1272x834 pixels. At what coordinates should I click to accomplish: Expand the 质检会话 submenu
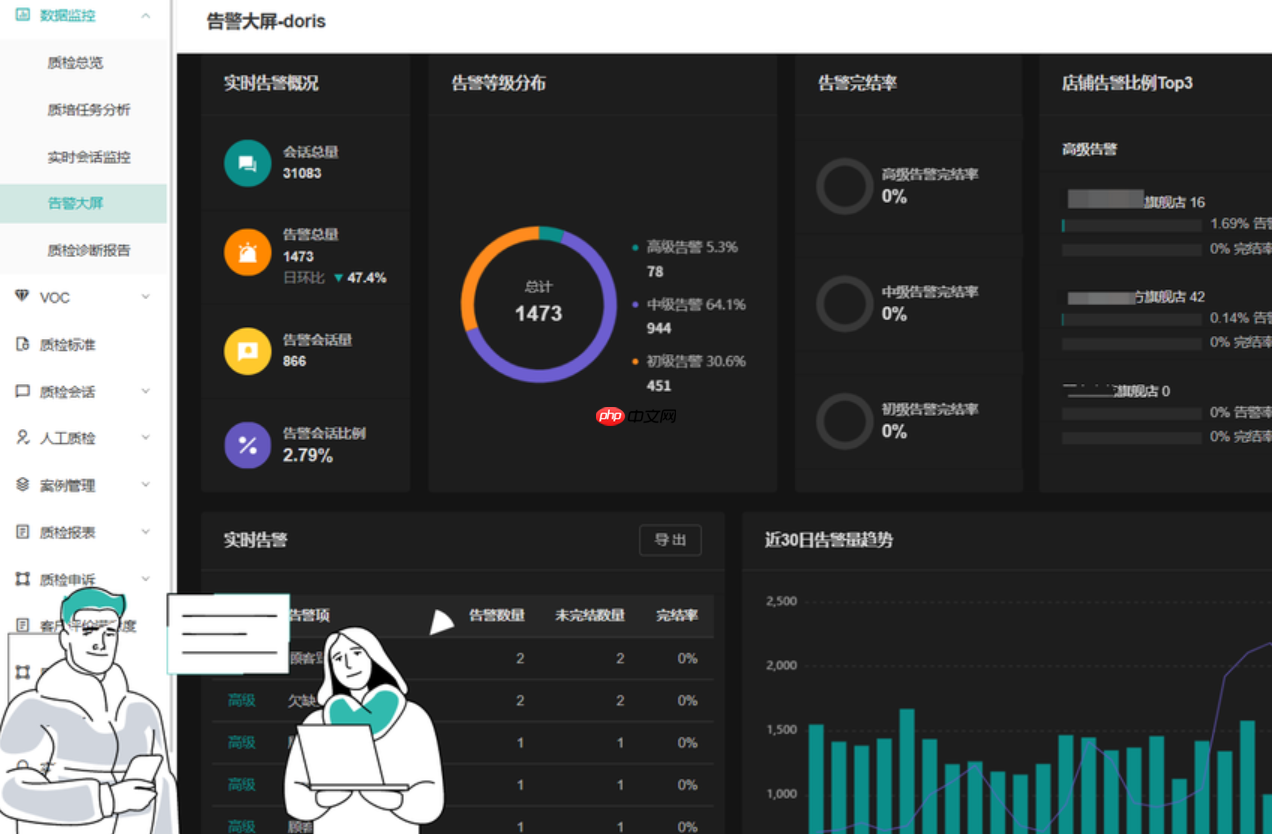point(146,391)
